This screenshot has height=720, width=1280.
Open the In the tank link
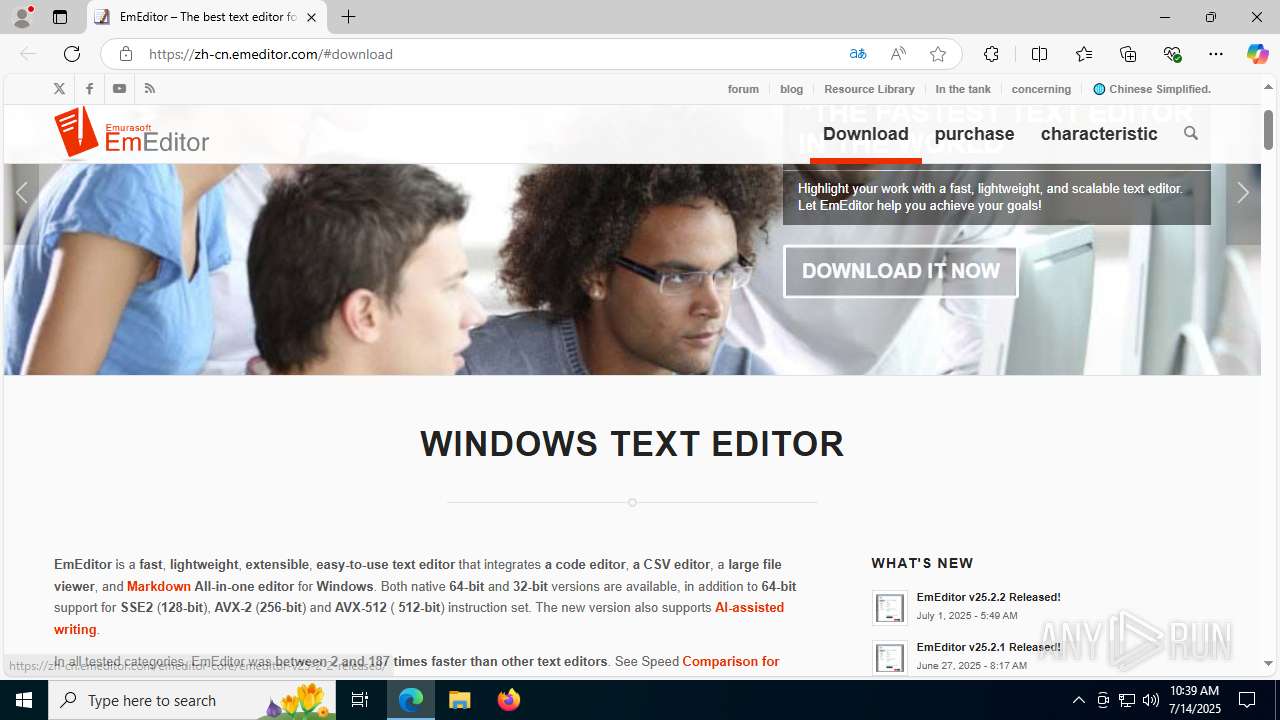963,89
